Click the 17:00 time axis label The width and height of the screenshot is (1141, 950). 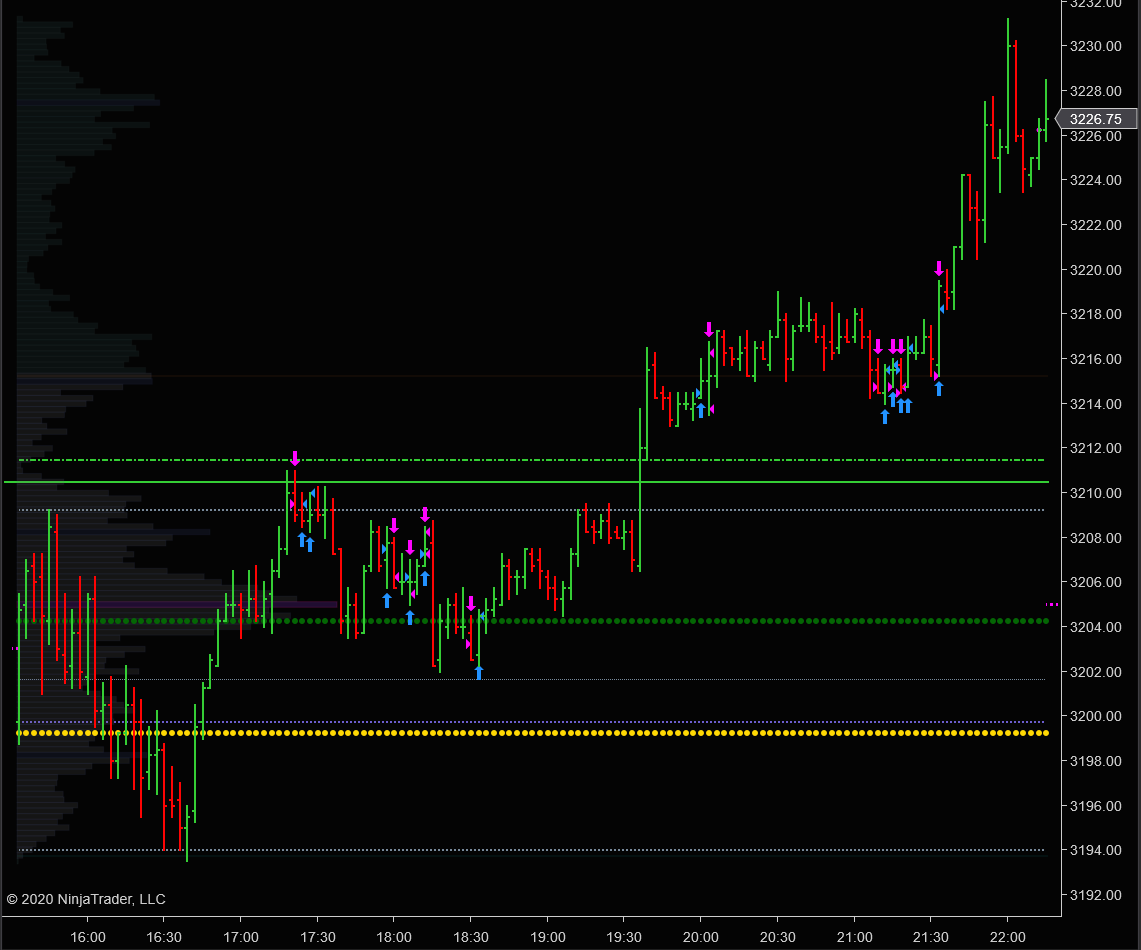[241, 937]
